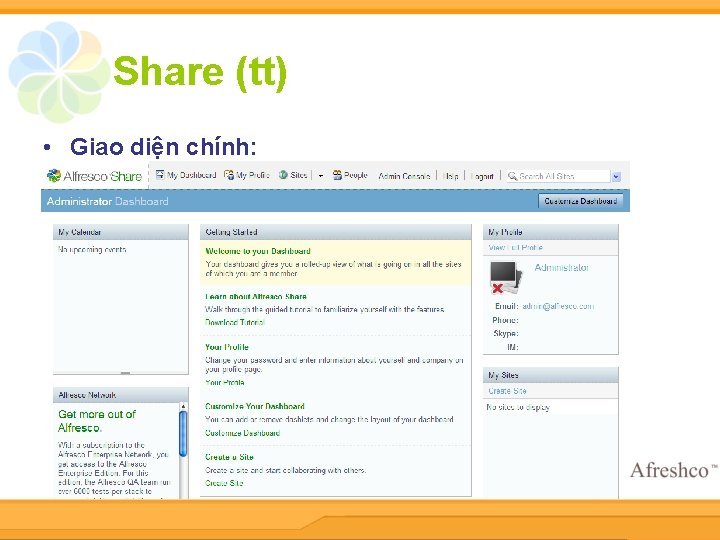Click Your Profile link under Your Profile

coord(225,382)
